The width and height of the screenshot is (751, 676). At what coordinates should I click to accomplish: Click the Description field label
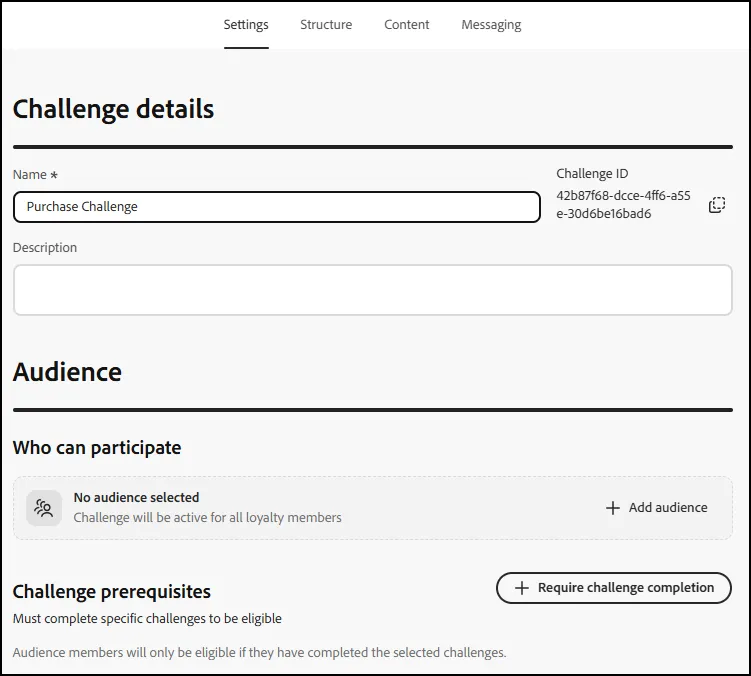(45, 248)
